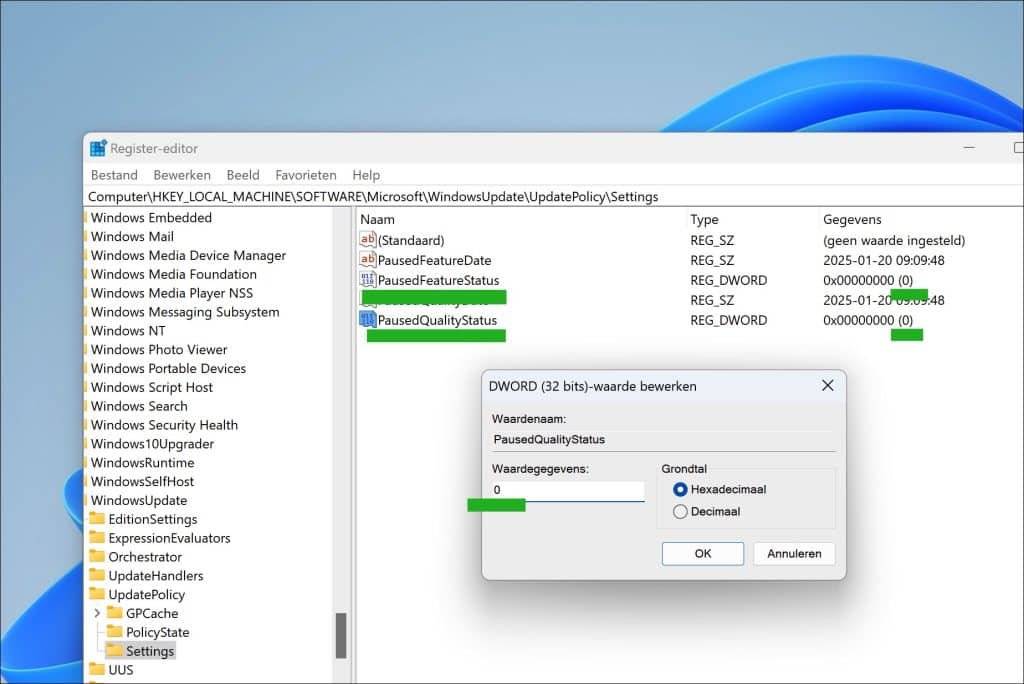
Task: Minimize the Register-editor window
Action: (969, 148)
